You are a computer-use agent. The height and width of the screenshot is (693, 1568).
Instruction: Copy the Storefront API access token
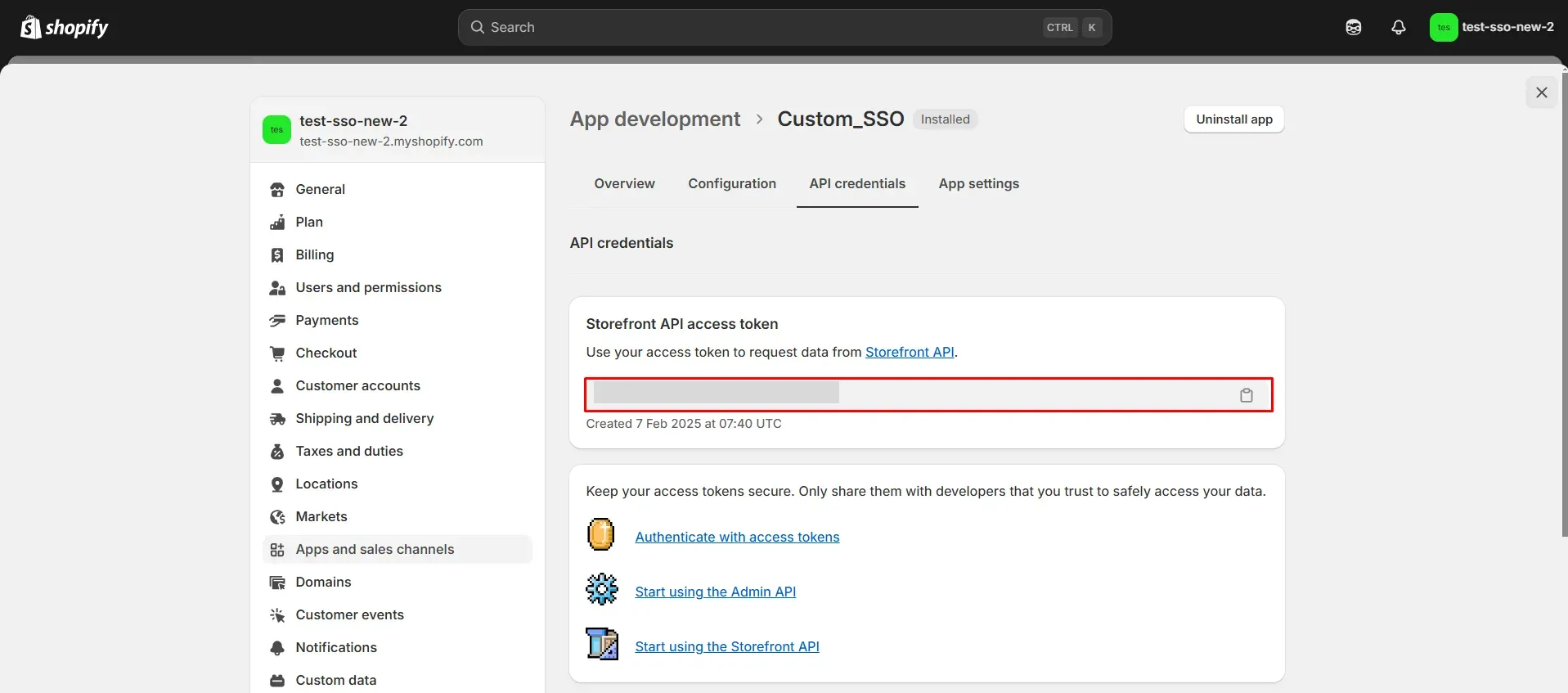1247,395
